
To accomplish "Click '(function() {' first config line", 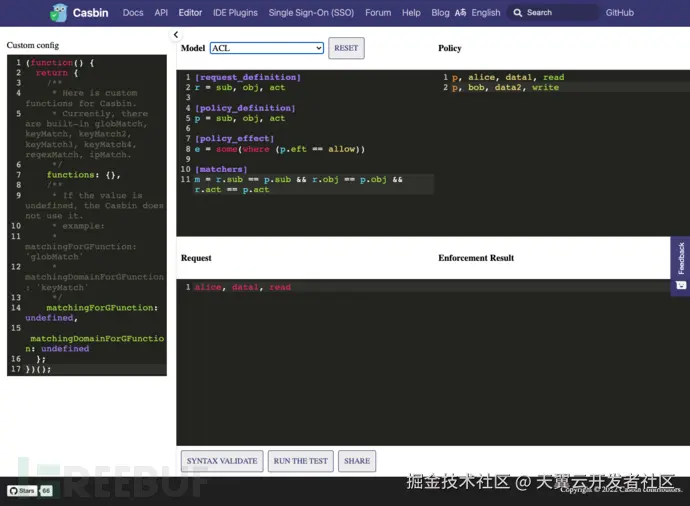I will click(x=59, y=62).
